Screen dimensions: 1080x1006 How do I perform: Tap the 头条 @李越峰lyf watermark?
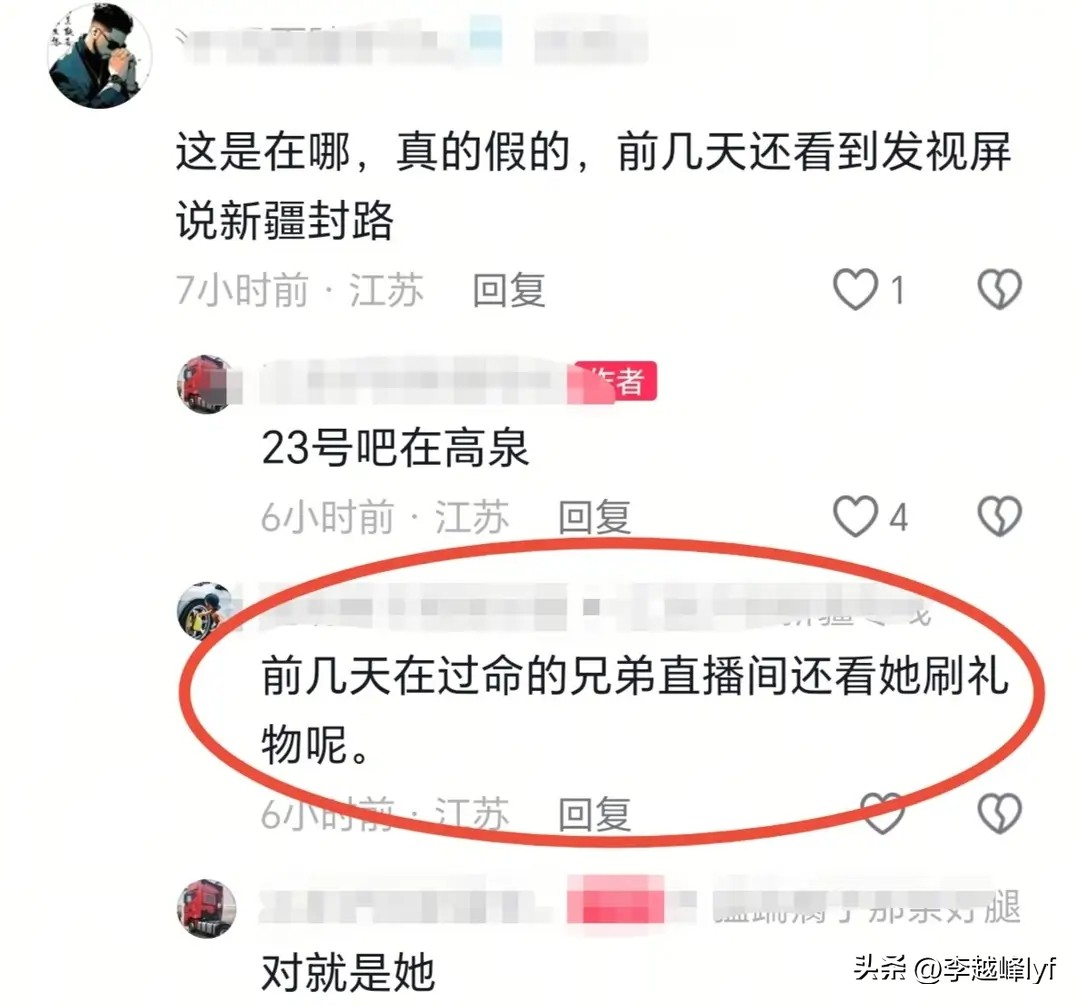[x=955, y=970]
